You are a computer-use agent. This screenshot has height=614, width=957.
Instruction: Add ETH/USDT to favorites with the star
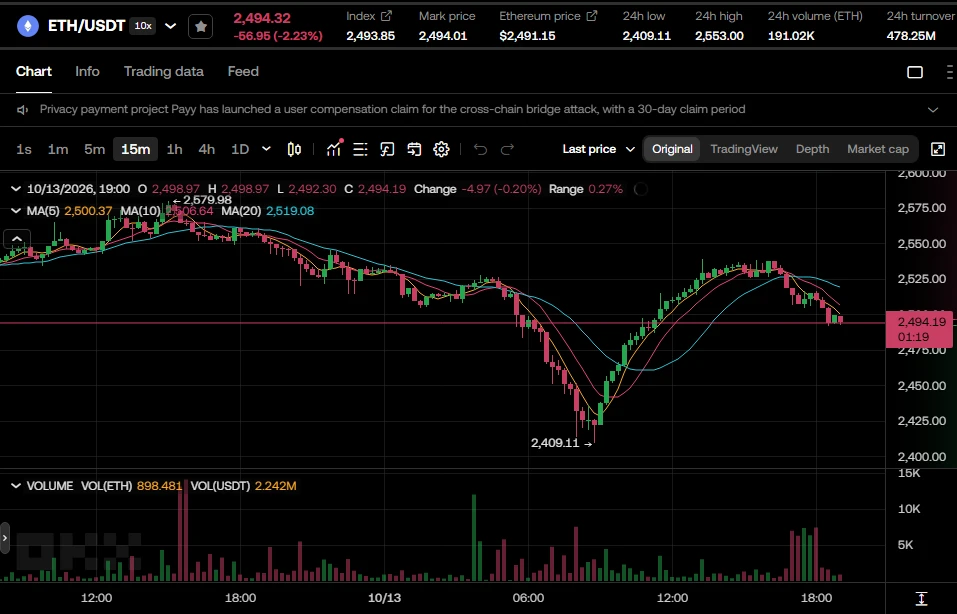(x=201, y=26)
